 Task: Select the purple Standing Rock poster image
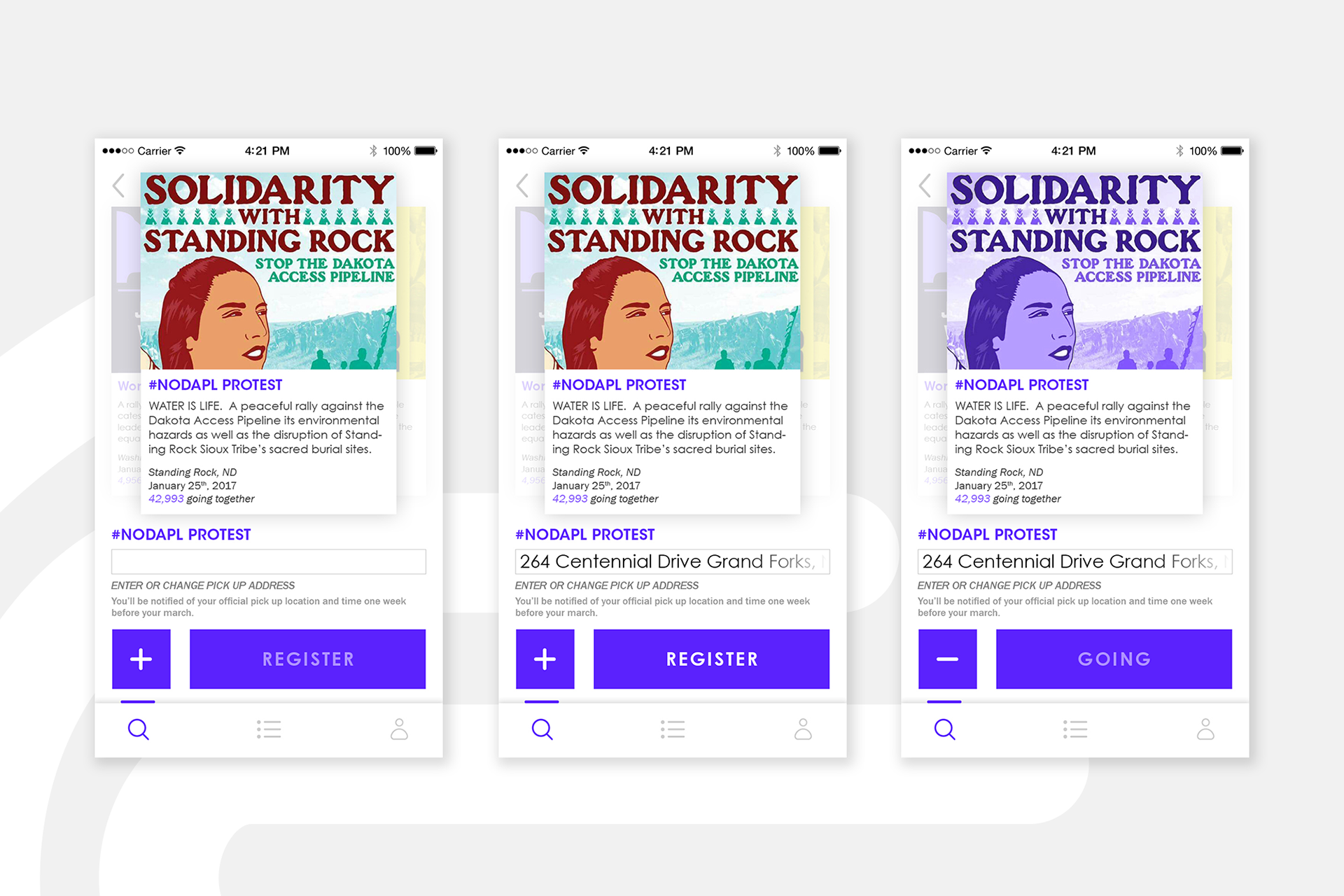pos(1074,271)
